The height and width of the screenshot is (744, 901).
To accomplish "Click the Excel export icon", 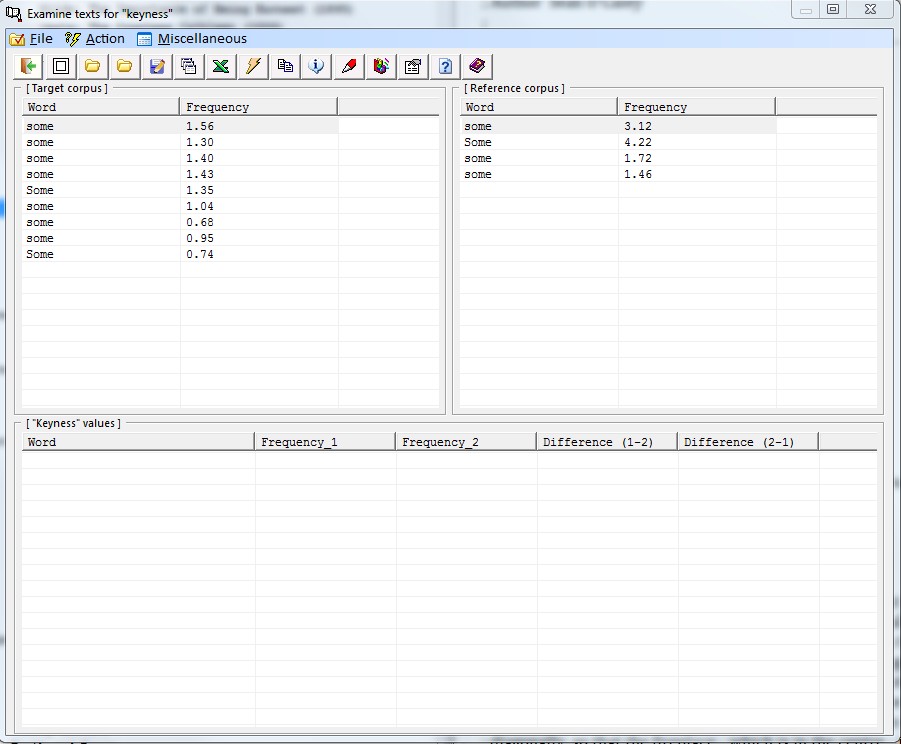I will click(x=221, y=66).
